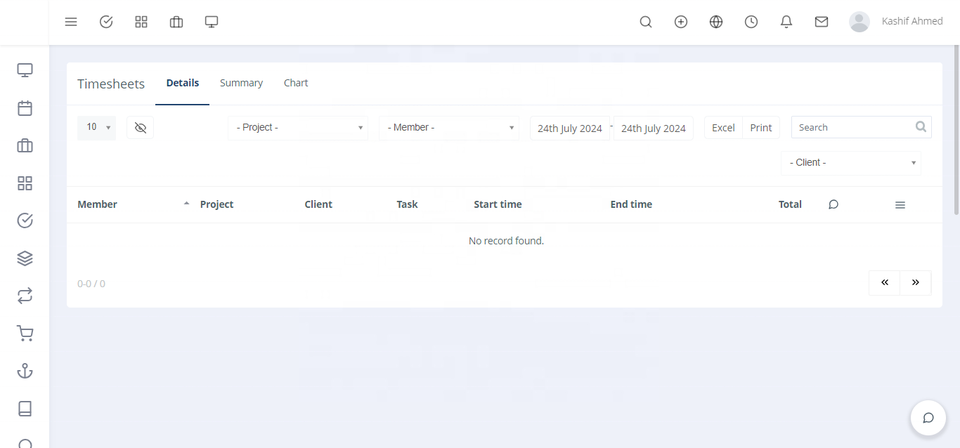Toggle the crossed-eye column visibility button
960x448 pixels.
pos(140,128)
